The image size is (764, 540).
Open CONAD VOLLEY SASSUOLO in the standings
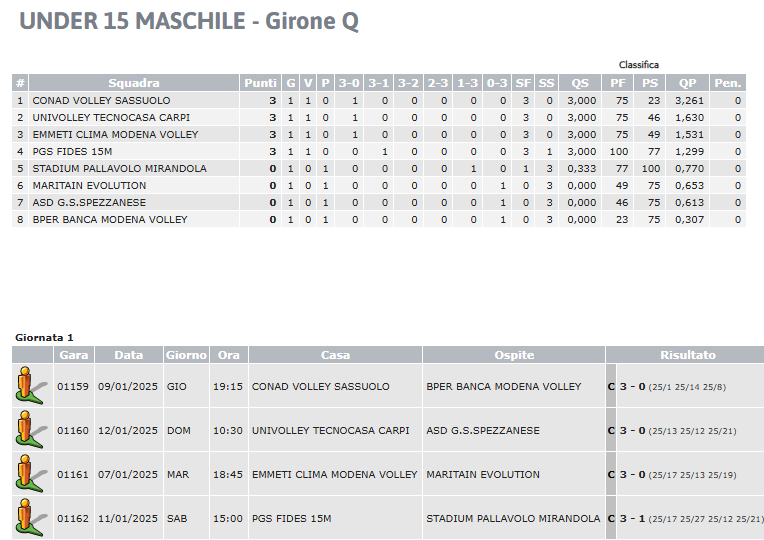coord(101,100)
